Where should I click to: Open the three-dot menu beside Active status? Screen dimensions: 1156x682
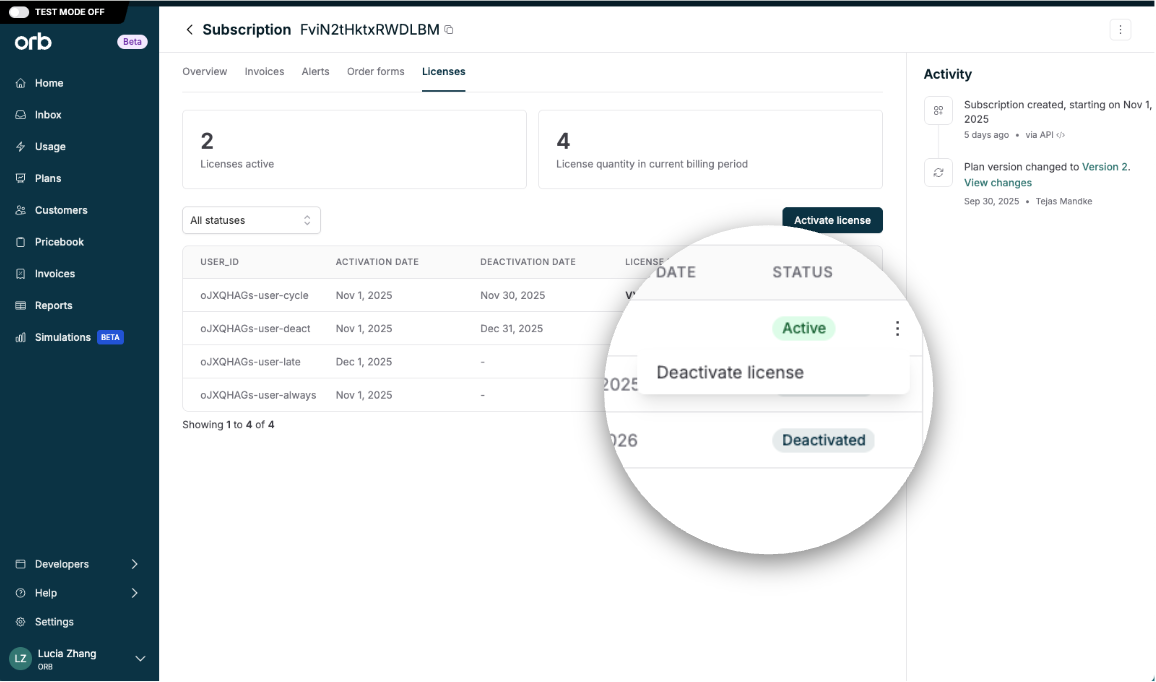point(897,328)
